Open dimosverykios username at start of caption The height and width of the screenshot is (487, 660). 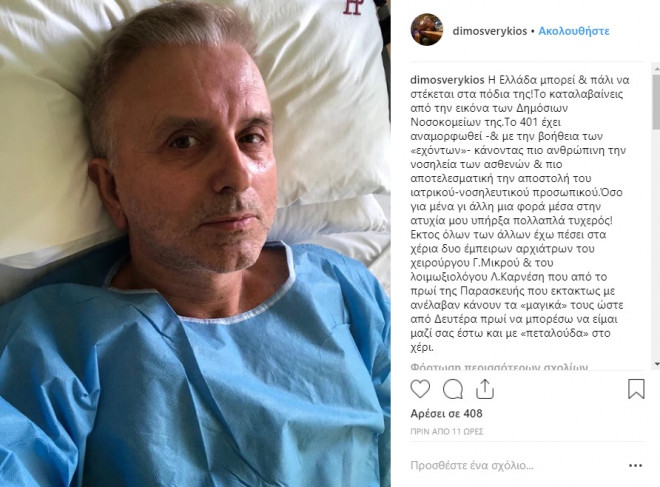point(447,80)
